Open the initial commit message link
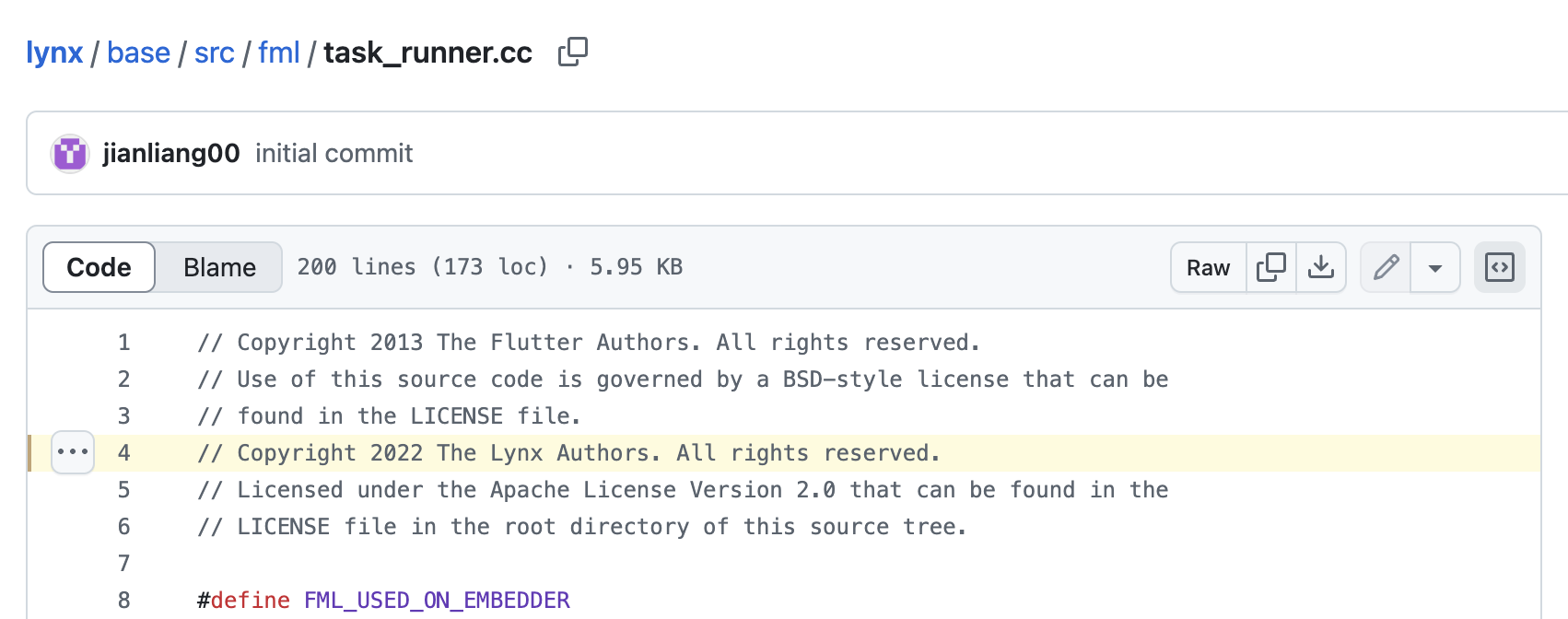 click(333, 153)
